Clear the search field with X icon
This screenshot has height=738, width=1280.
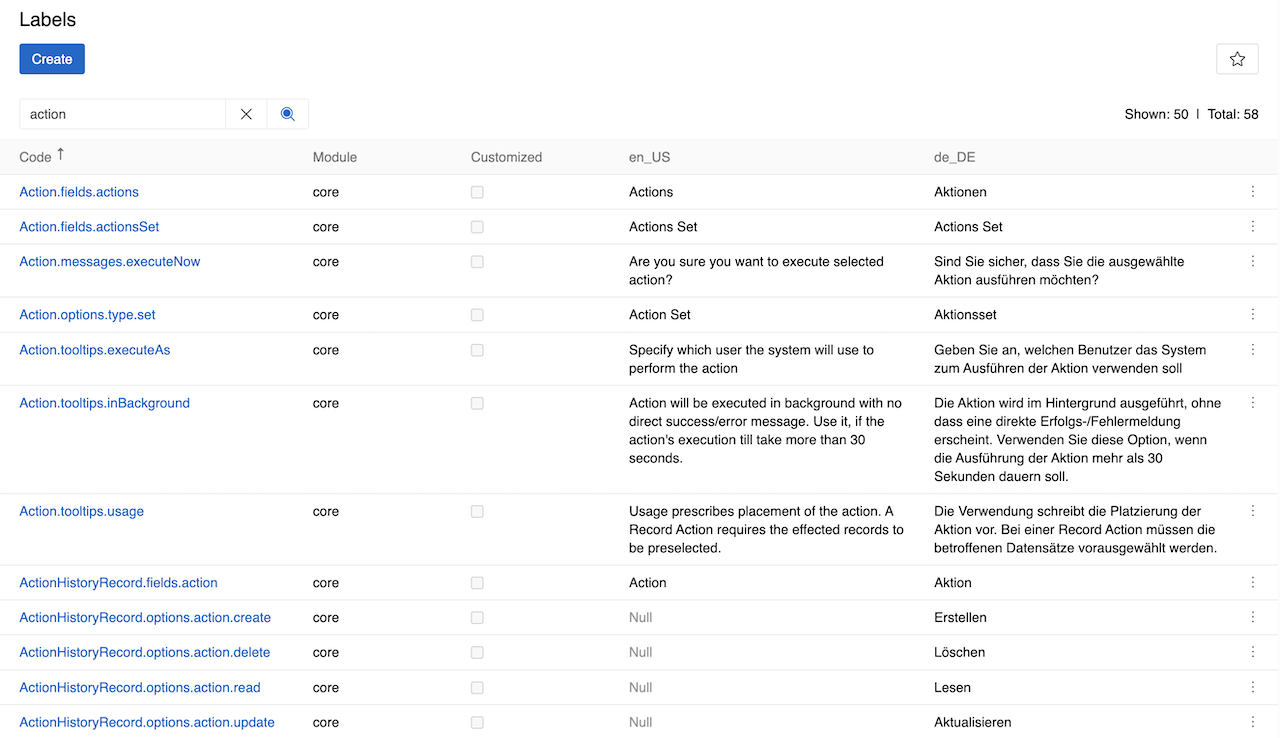246,114
